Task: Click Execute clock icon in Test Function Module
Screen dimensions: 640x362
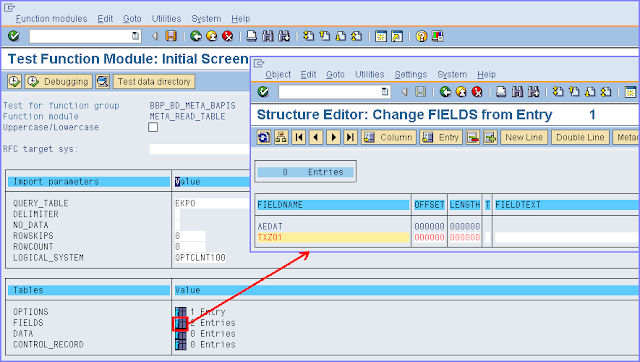Action: 14,82
